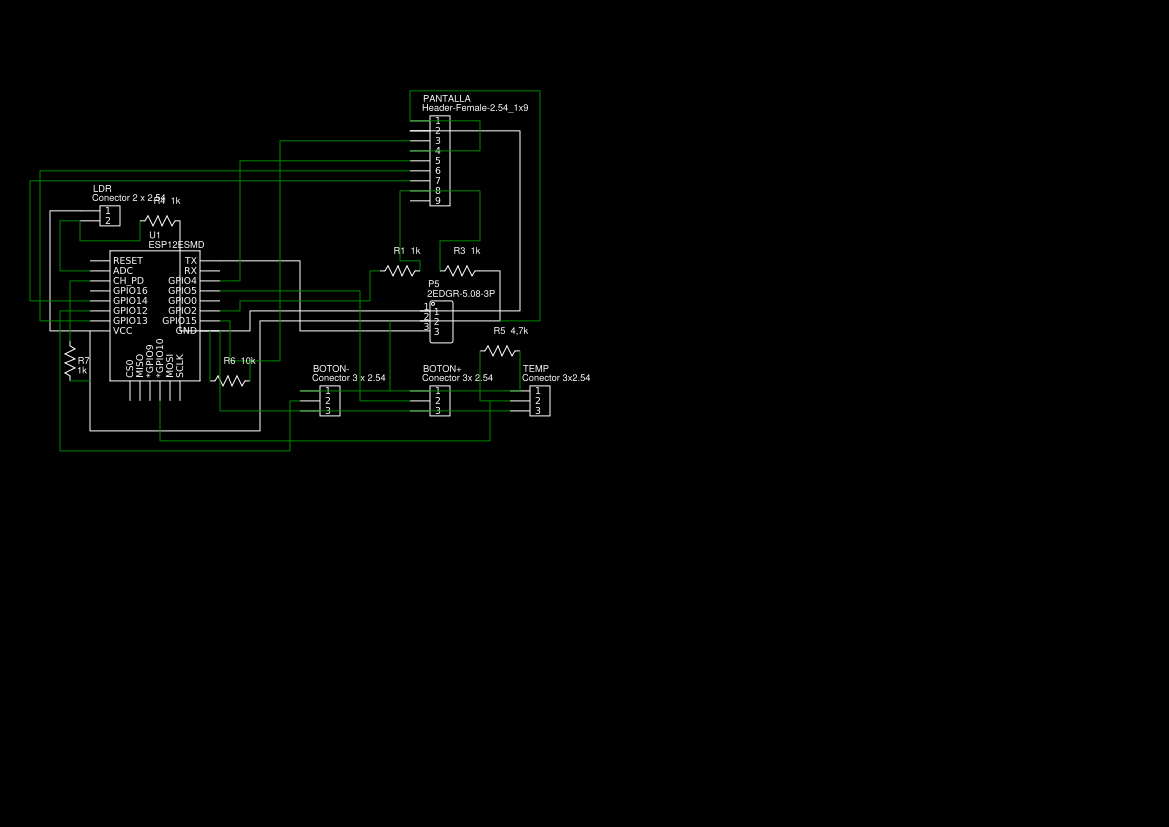Viewport: 1169px width, 827px height.
Task: Select the GPIO15 pin label
Action: 180,321
